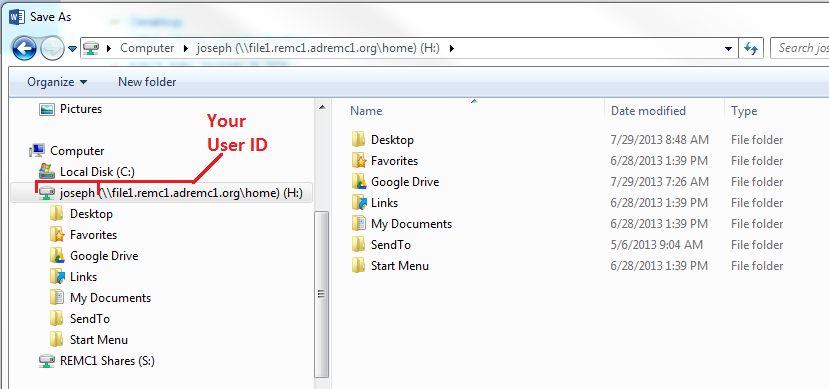Viewport: 829px width, 389px height.
Task: Select Favorites folder in the file list
Action: point(394,161)
